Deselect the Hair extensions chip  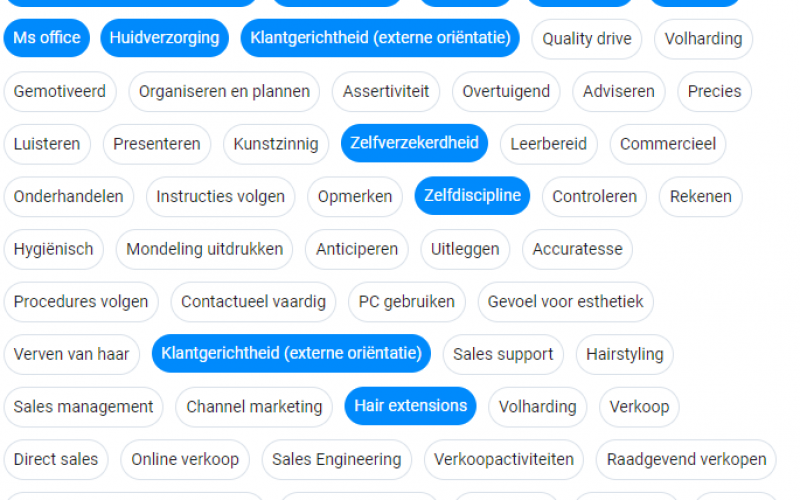[x=410, y=406]
